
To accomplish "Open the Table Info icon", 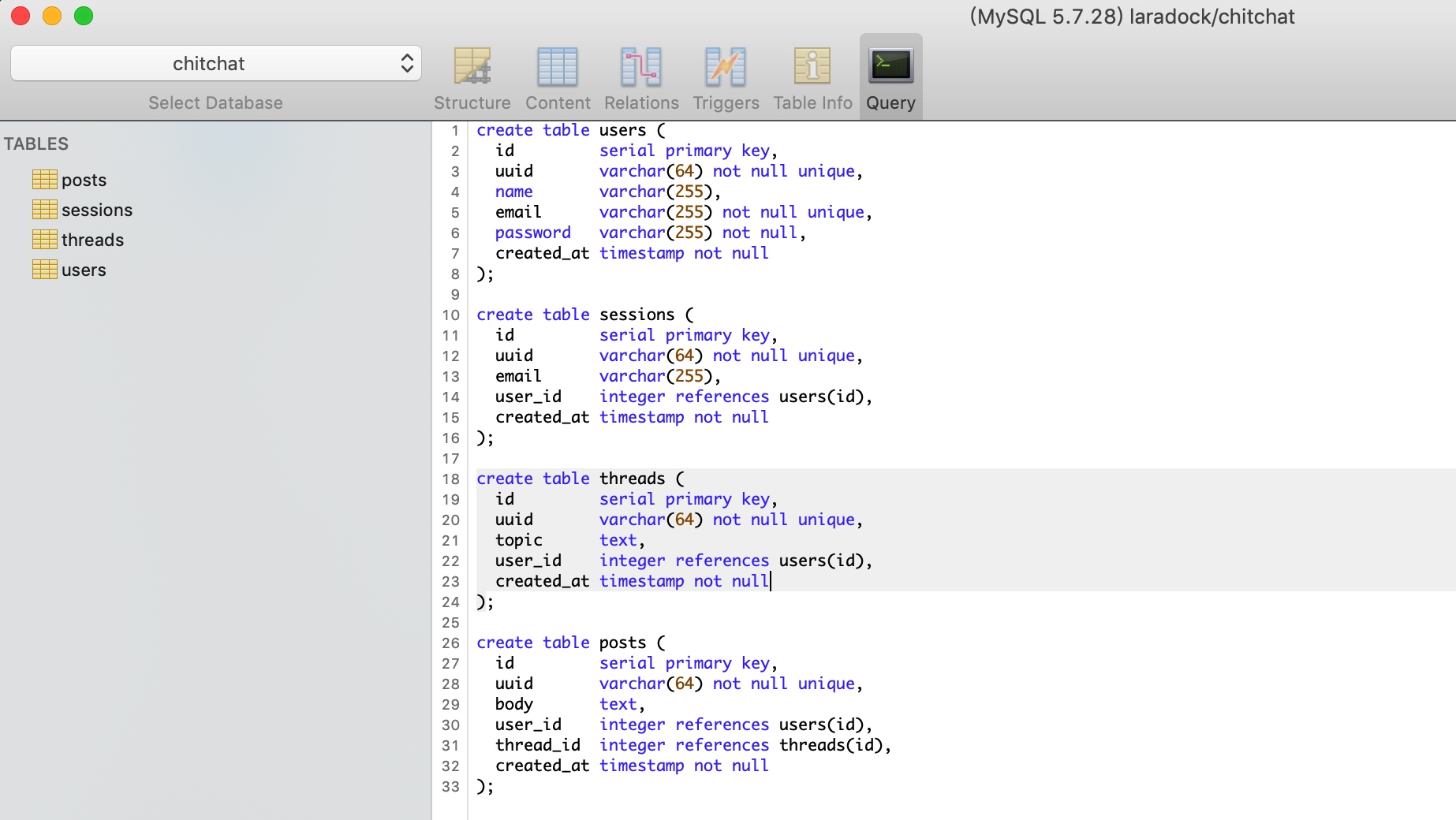I will click(x=812, y=66).
